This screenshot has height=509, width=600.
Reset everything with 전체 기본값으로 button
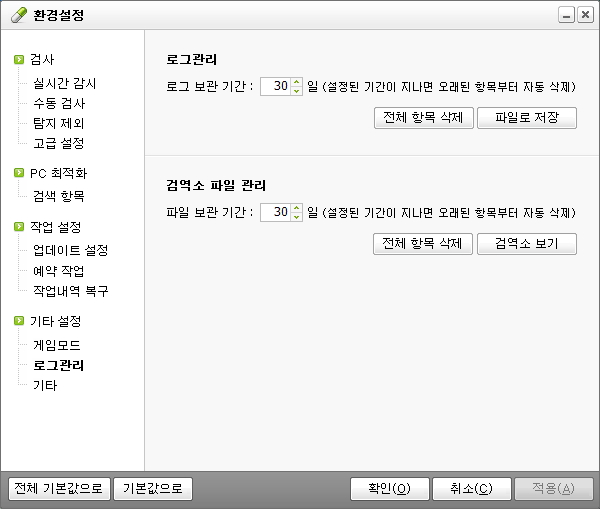pyautogui.click(x=57, y=489)
